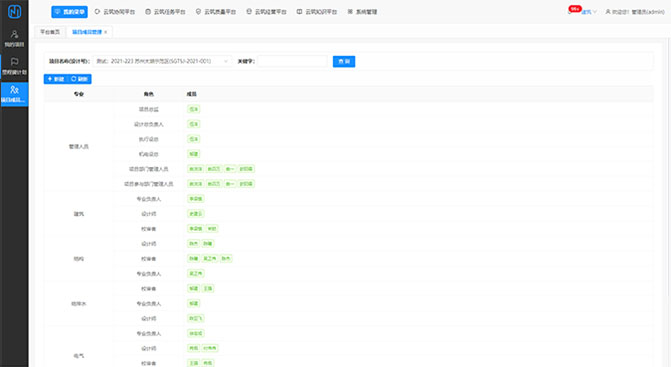671x367 pixels.
Task: Open the sidebar item with person icon
Action: coord(14,38)
